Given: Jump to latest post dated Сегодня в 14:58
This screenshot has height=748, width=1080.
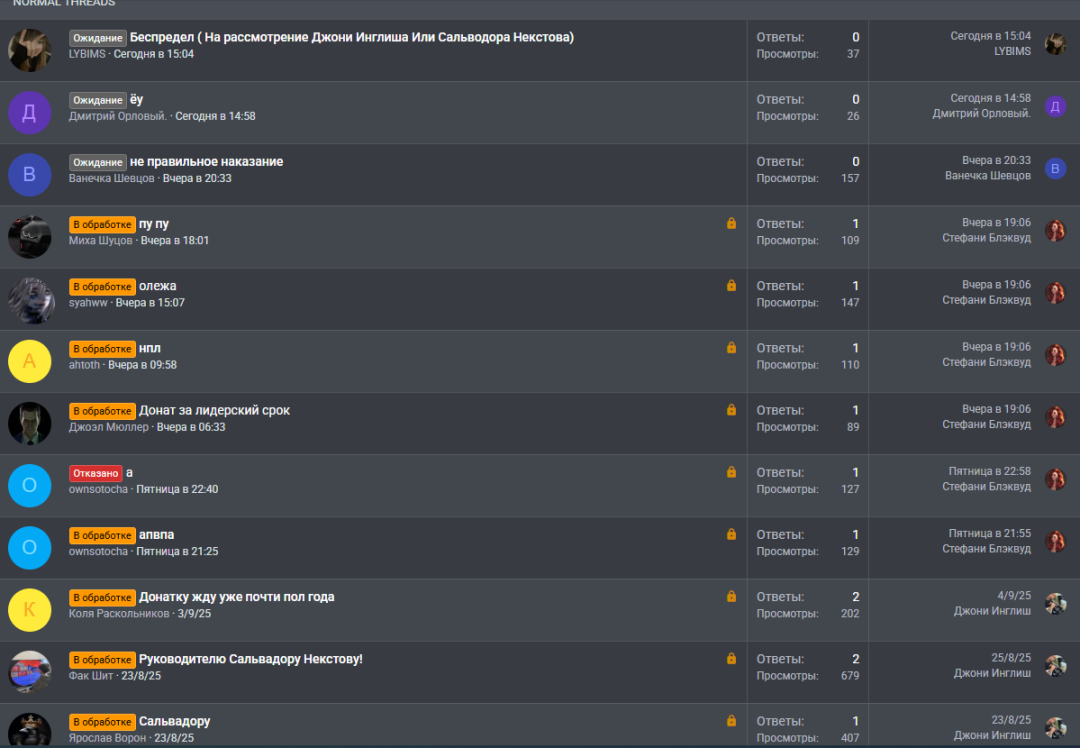Looking at the screenshot, I should [990, 98].
